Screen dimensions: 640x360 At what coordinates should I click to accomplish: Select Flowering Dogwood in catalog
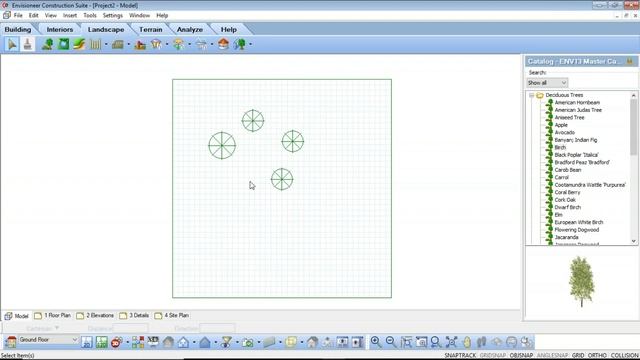tap(577, 230)
